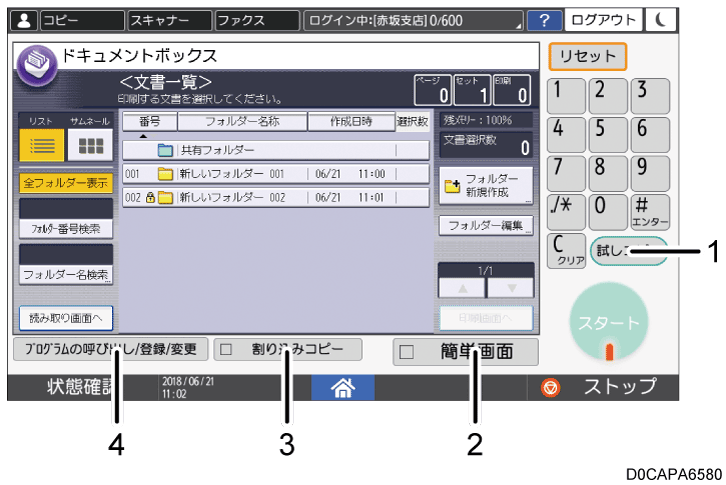This screenshot has width=726, height=485.
Task: Click the 文書選択数 display
Action: pos(486,145)
